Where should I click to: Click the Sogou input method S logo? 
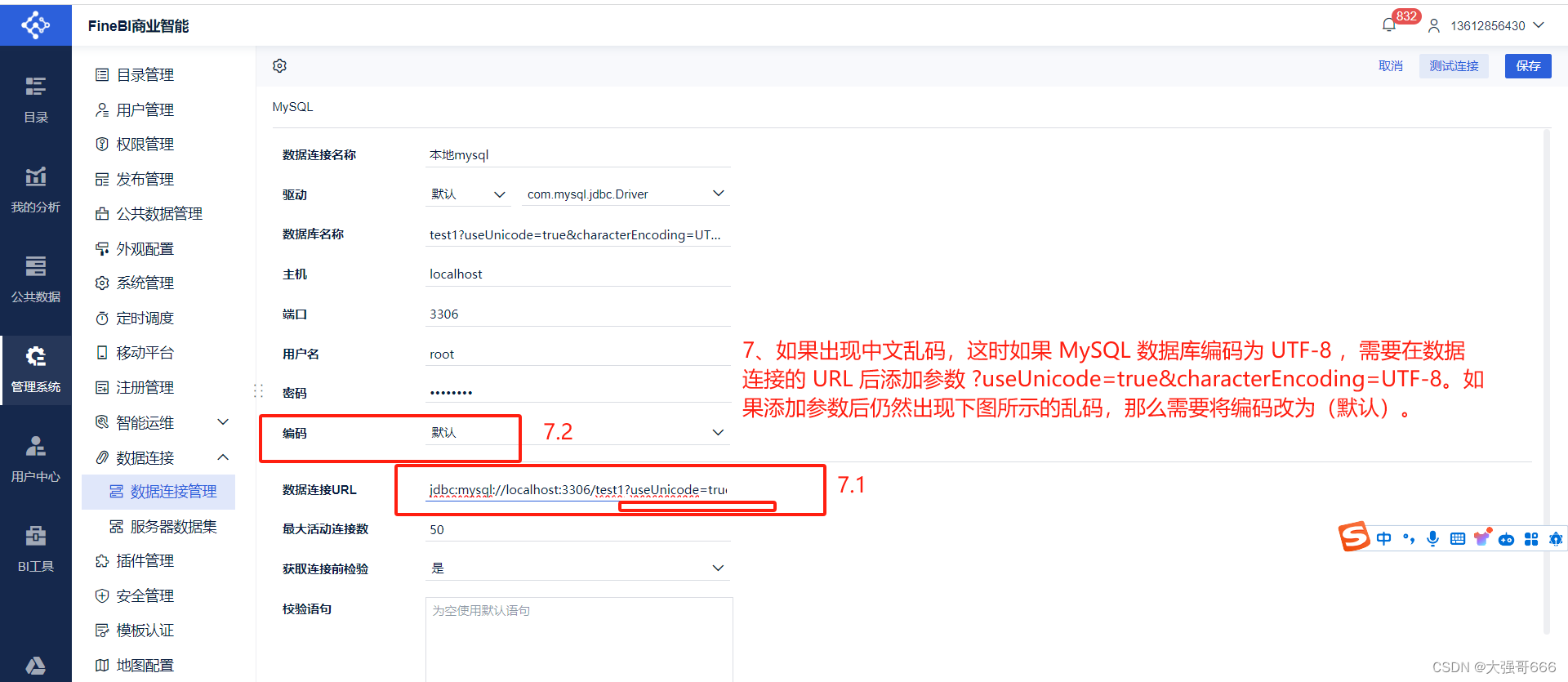coord(1354,537)
